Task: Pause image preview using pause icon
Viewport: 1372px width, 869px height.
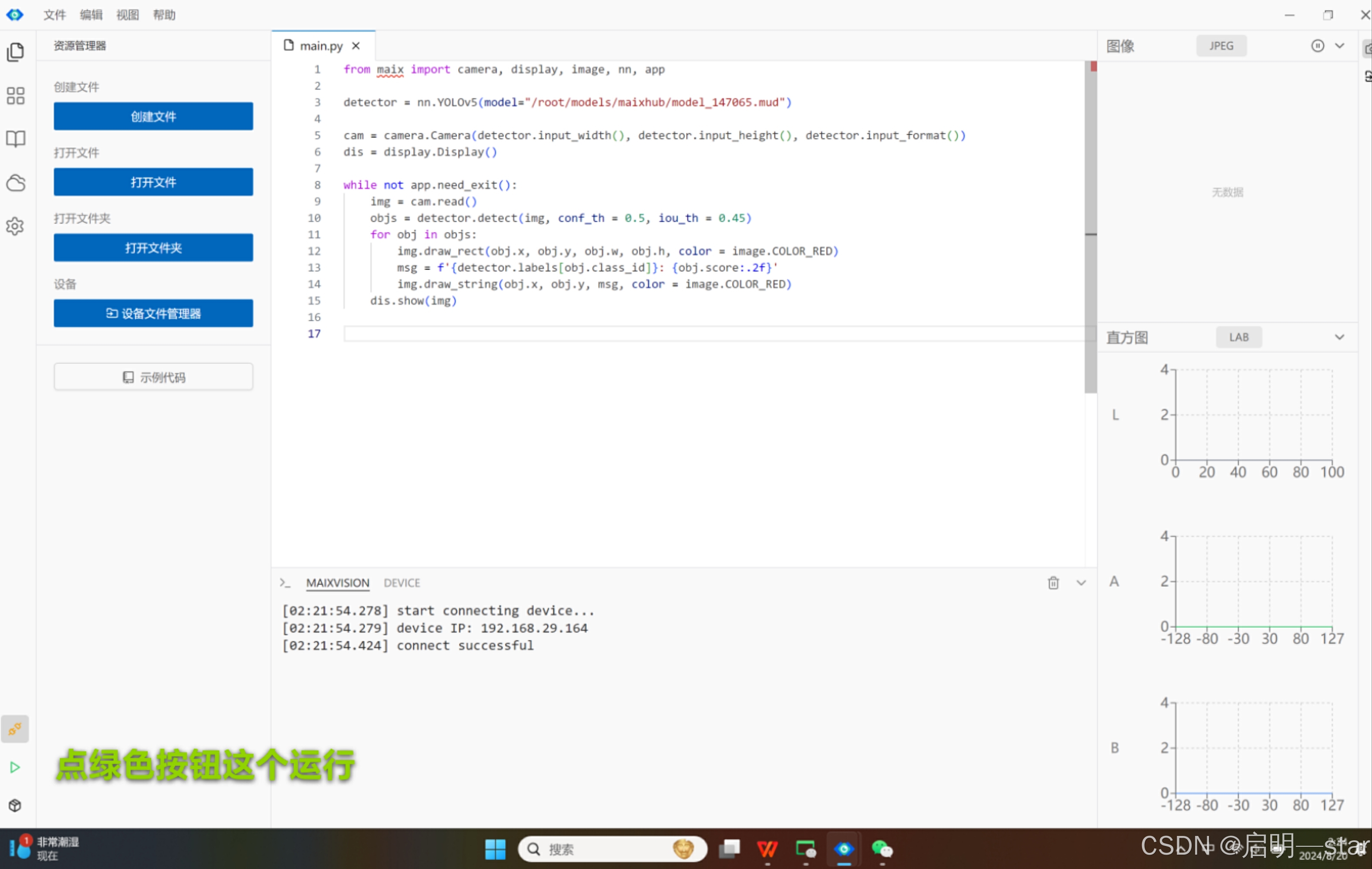Action: coord(1317,46)
